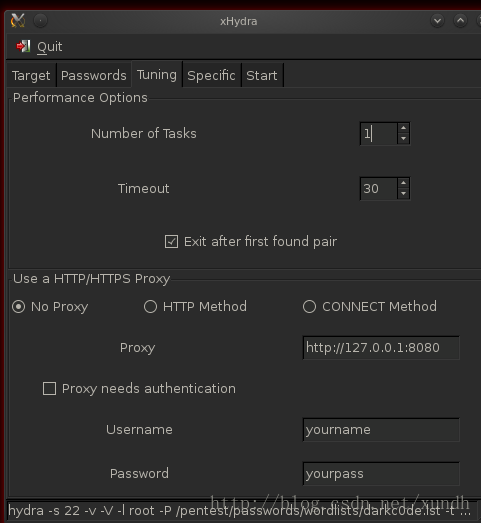Decrease Timeout value with down arrow
The width and height of the screenshot is (481, 523).
(x=404, y=193)
